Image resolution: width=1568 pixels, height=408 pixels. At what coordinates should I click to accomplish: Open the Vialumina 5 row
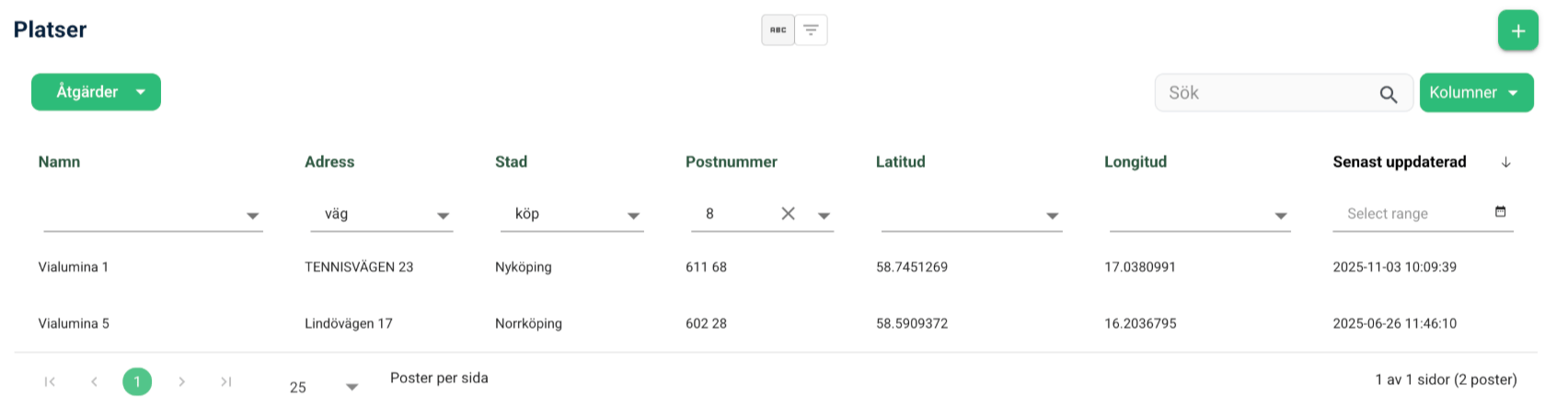pos(776,323)
